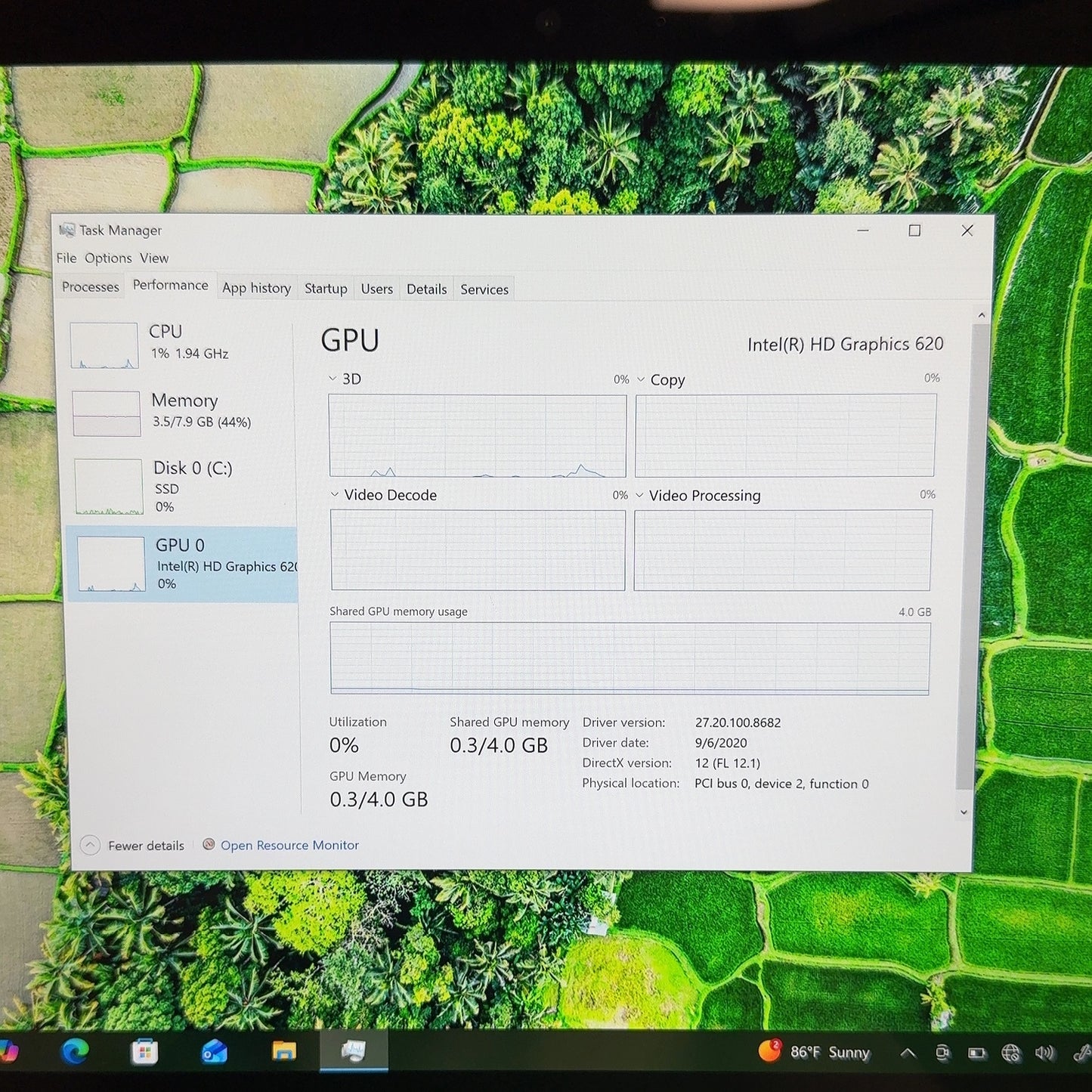Click the Utilization 0% value
Viewport: 1092px width, 1092px height.
click(344, 745)
